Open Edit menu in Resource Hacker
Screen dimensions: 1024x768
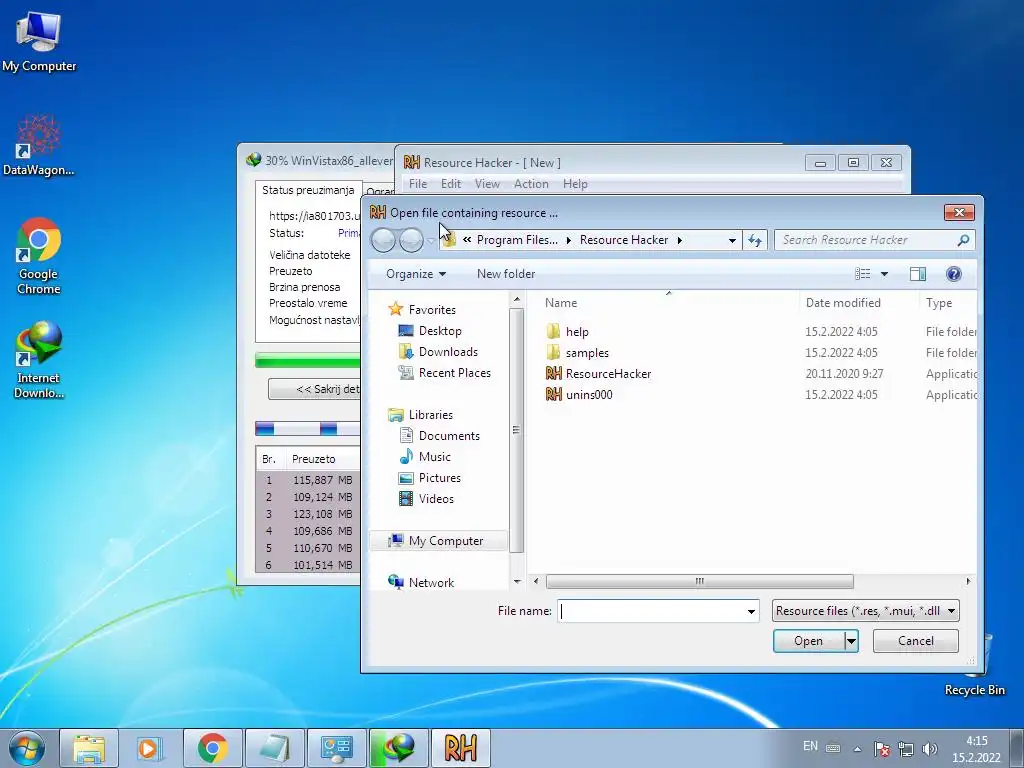point(451,184)
